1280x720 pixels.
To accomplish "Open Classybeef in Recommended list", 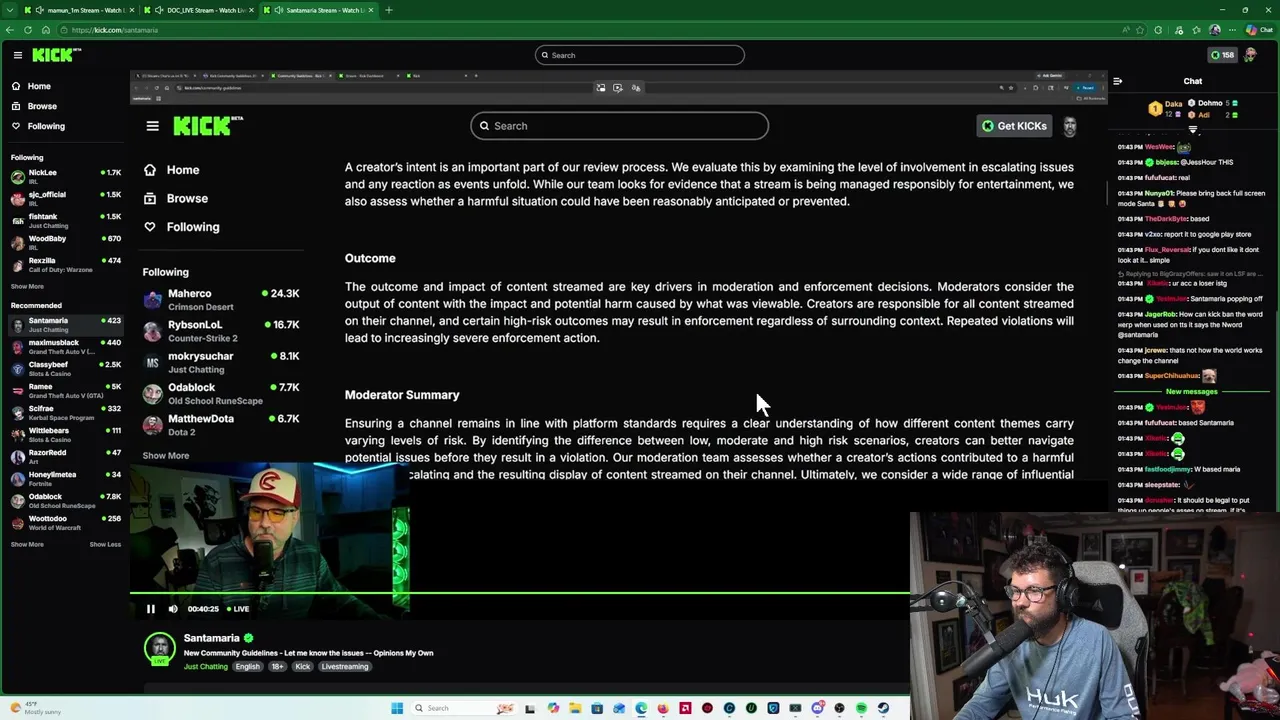I will click(65, 368).
